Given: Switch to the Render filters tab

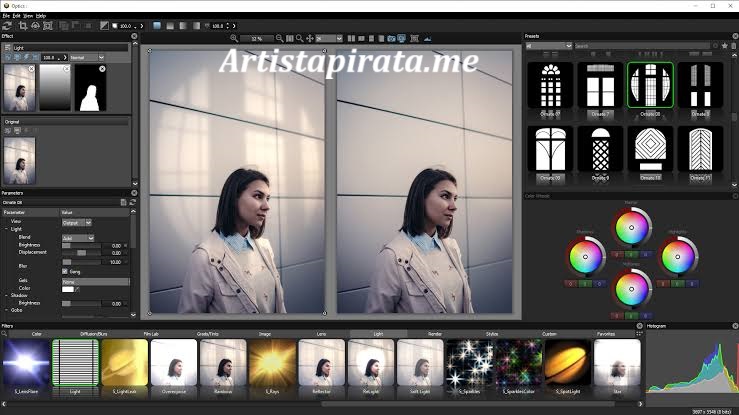Looking at the screenshot, I should 435,334.
